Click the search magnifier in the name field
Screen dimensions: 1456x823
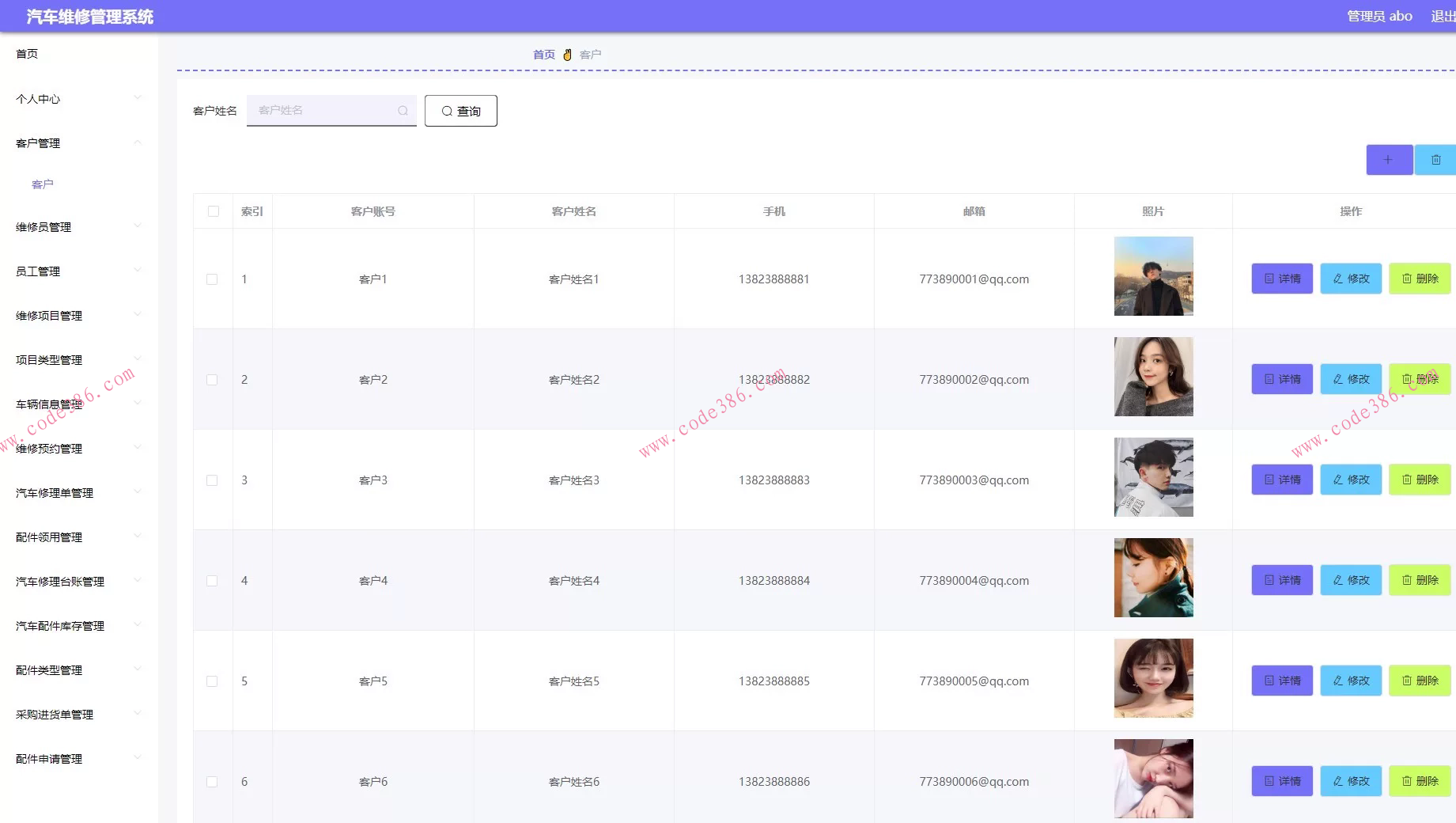click(x=403, y=111)
